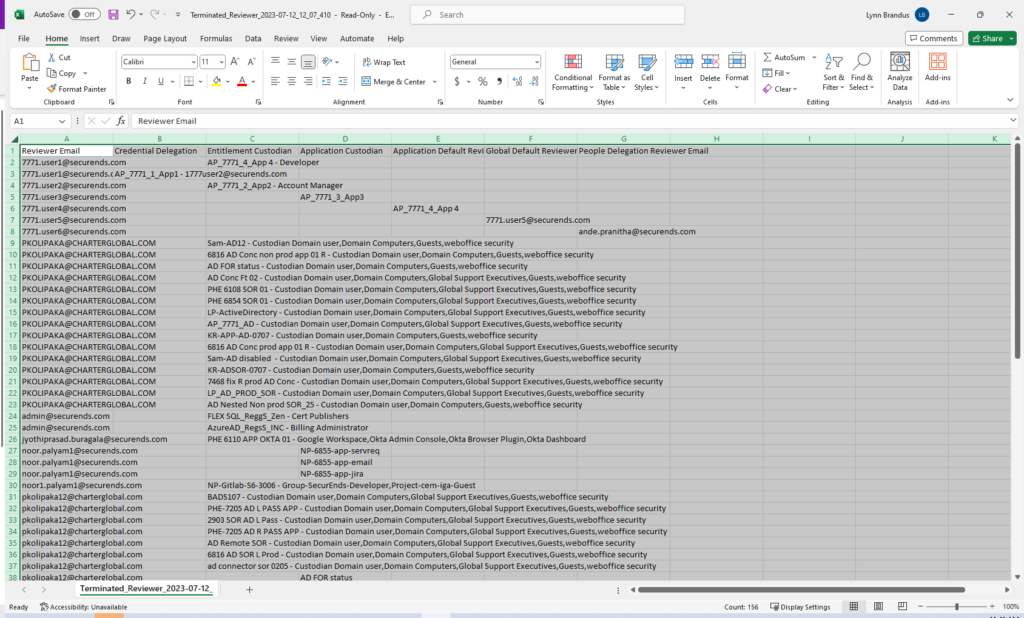Click the formula bar input
Image resolution: width=1024 pixels, height=618 pixels.
(x=569, y=121)
